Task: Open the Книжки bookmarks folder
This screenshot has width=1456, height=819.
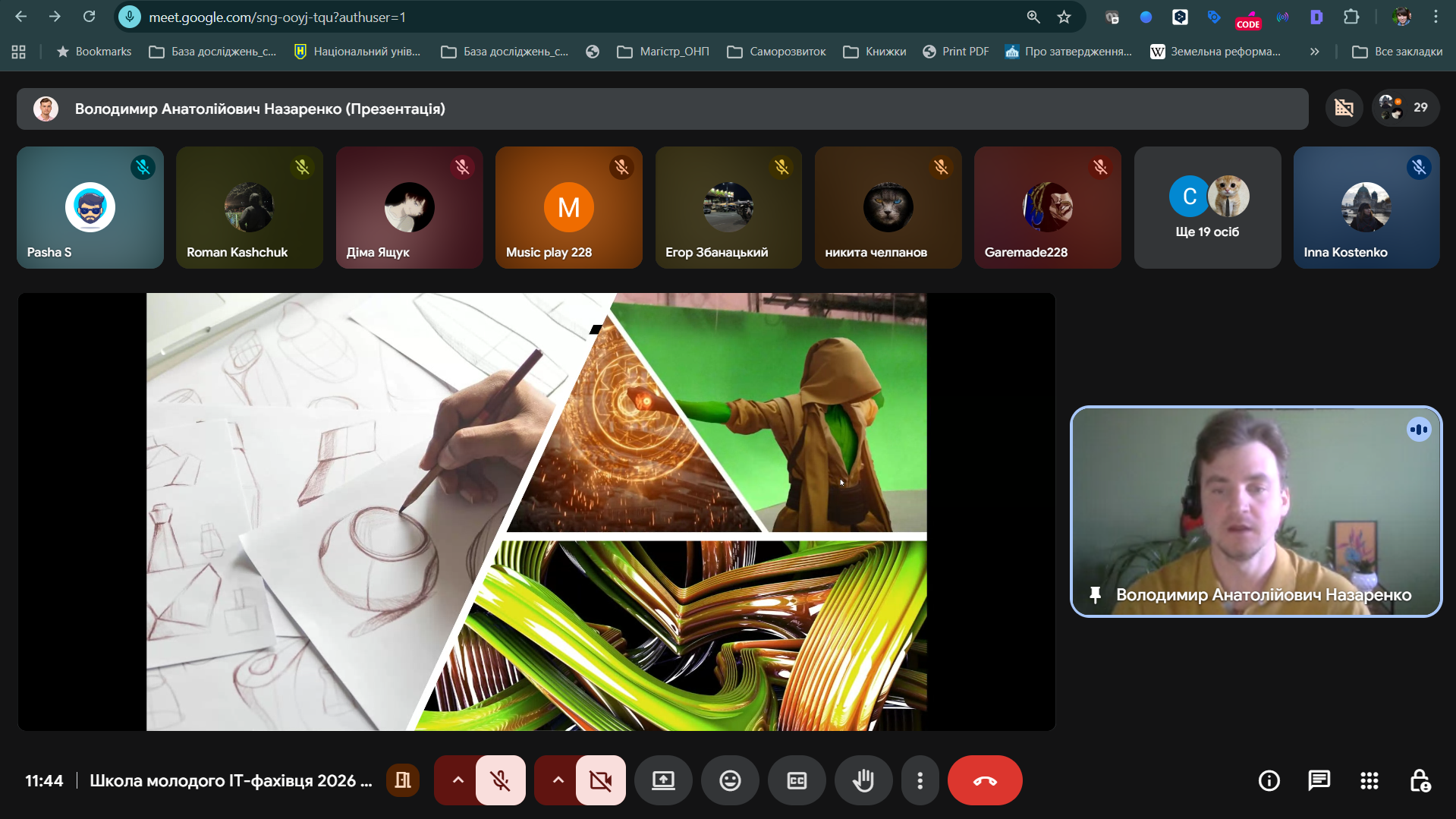Action: [x=875, y=52]
